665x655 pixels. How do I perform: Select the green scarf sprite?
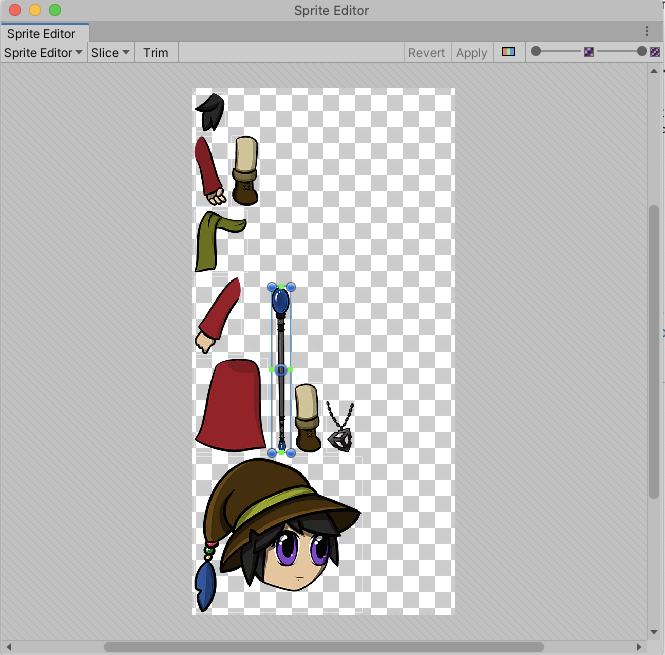click(217, 238)
